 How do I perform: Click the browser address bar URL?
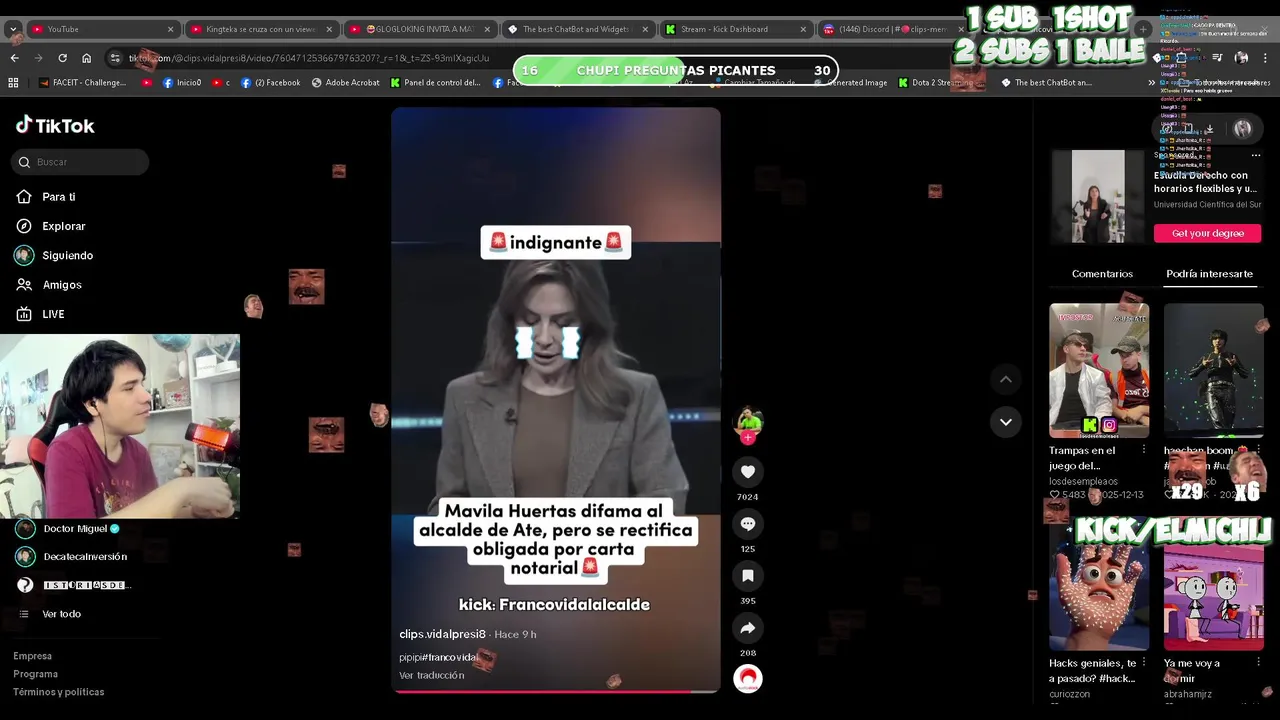point(310,58)
